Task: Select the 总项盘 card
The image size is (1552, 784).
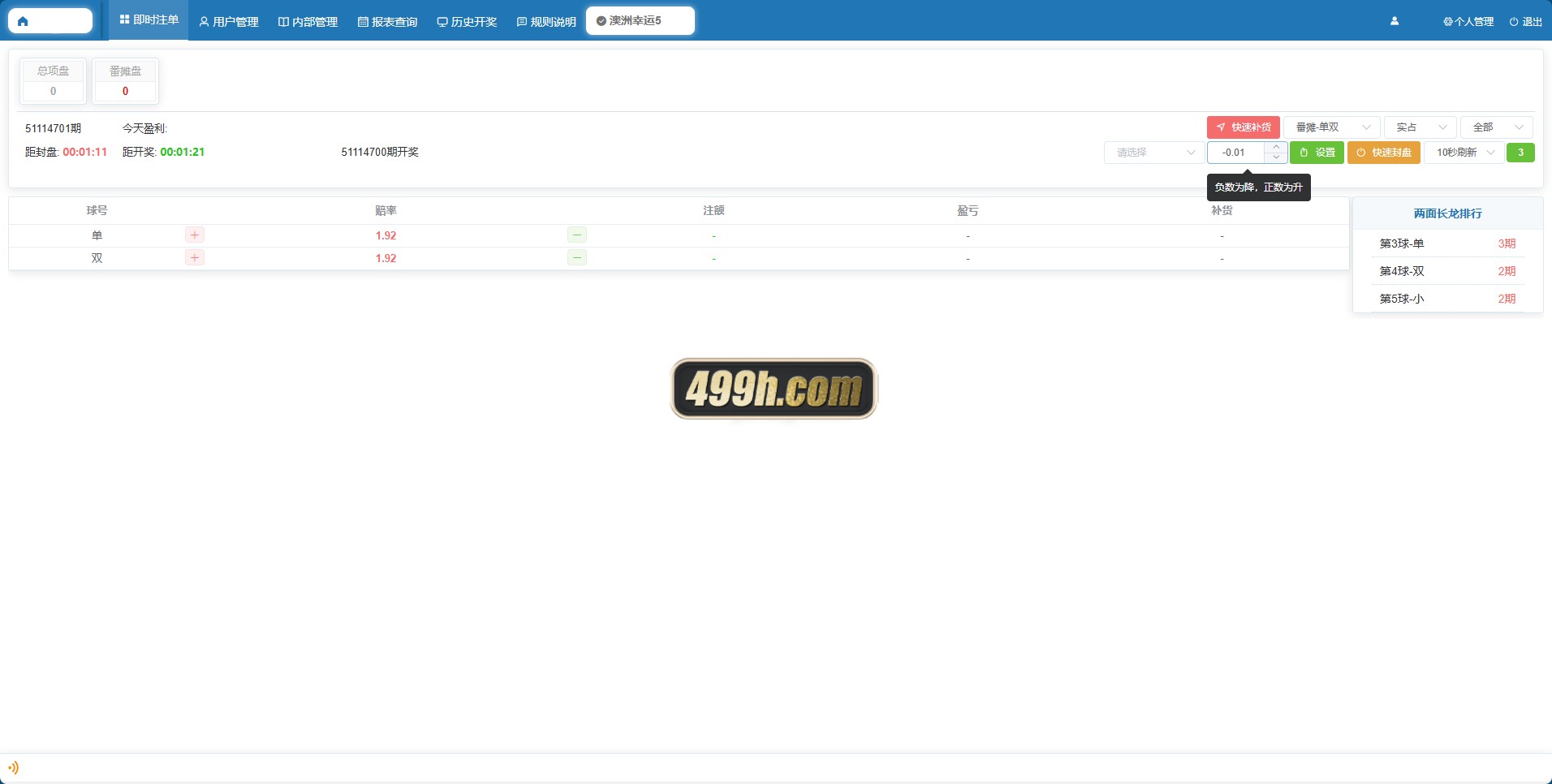Action: (53, 81)
